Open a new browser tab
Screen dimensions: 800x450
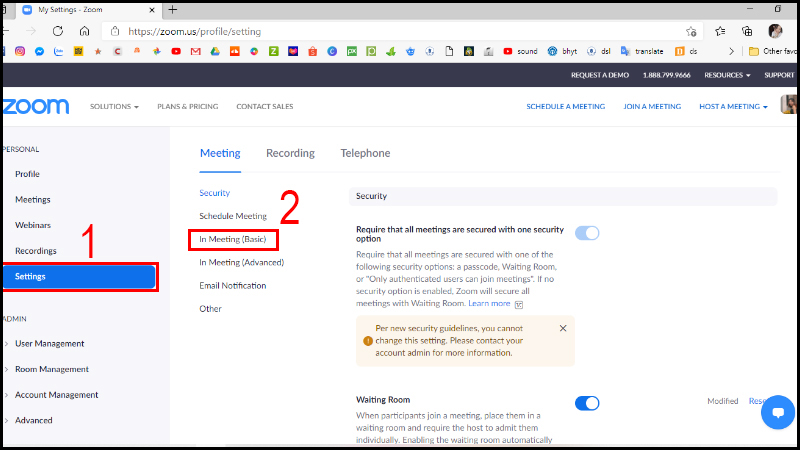pos(172,9)
